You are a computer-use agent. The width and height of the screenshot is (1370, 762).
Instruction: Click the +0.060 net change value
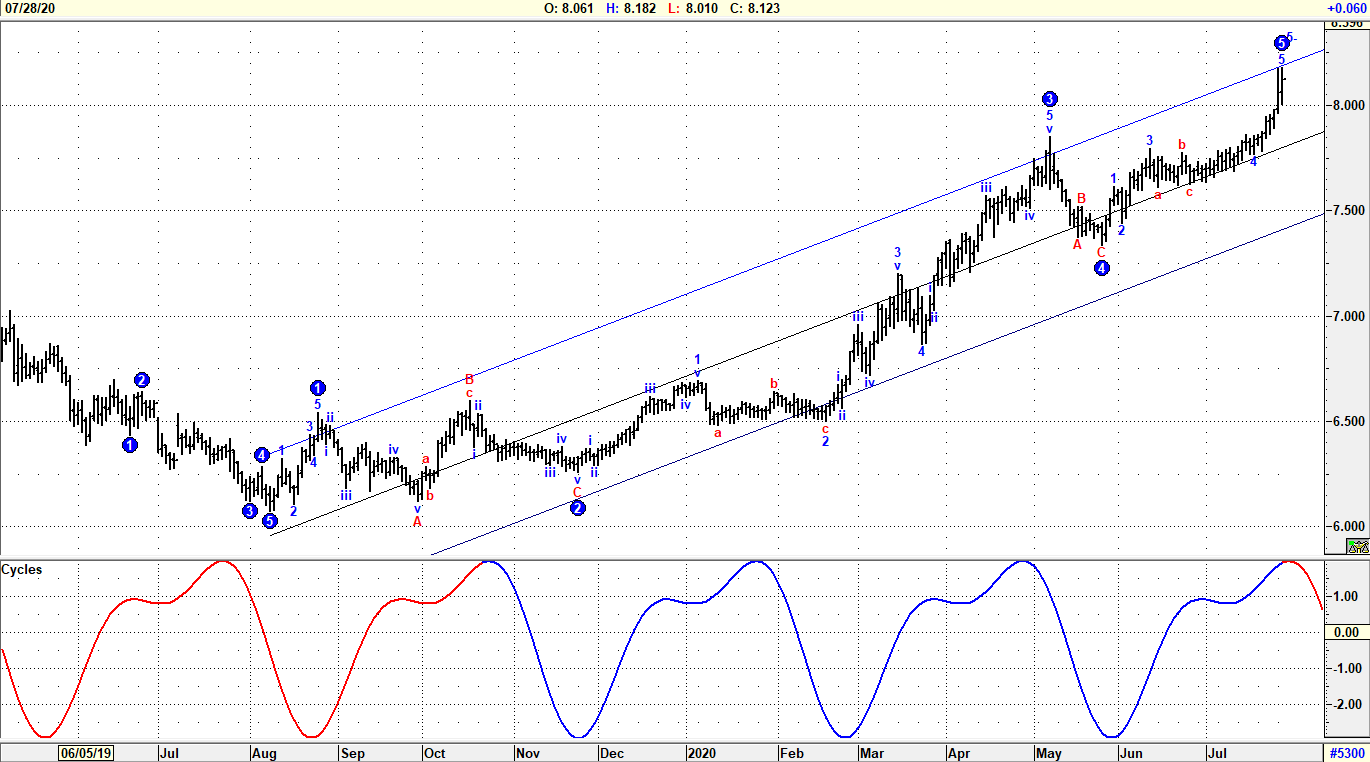(x=1346, y=8)
